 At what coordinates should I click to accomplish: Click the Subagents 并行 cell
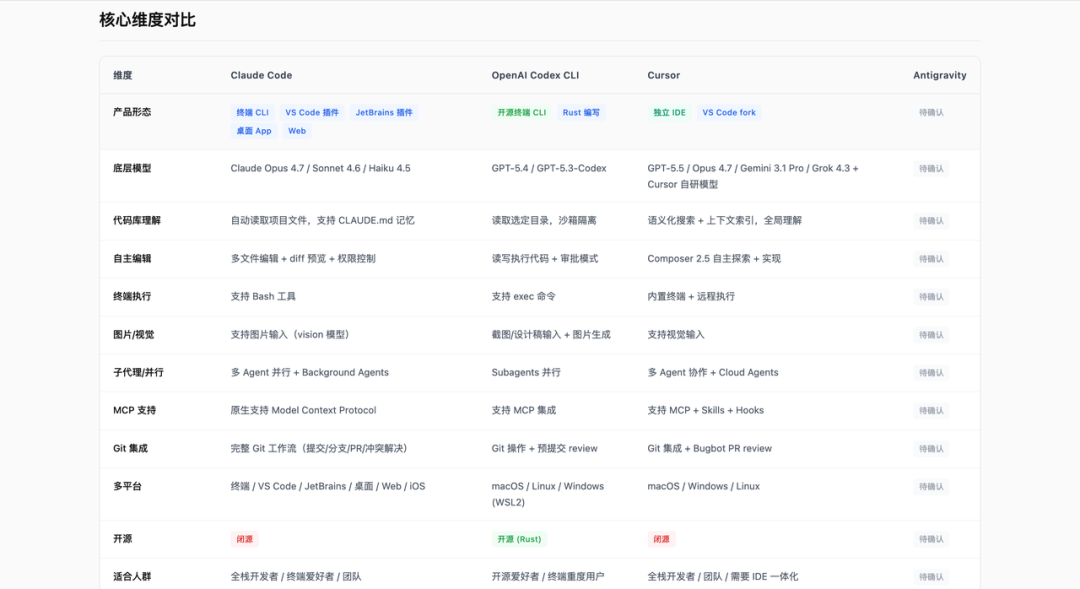pos(526,373)
